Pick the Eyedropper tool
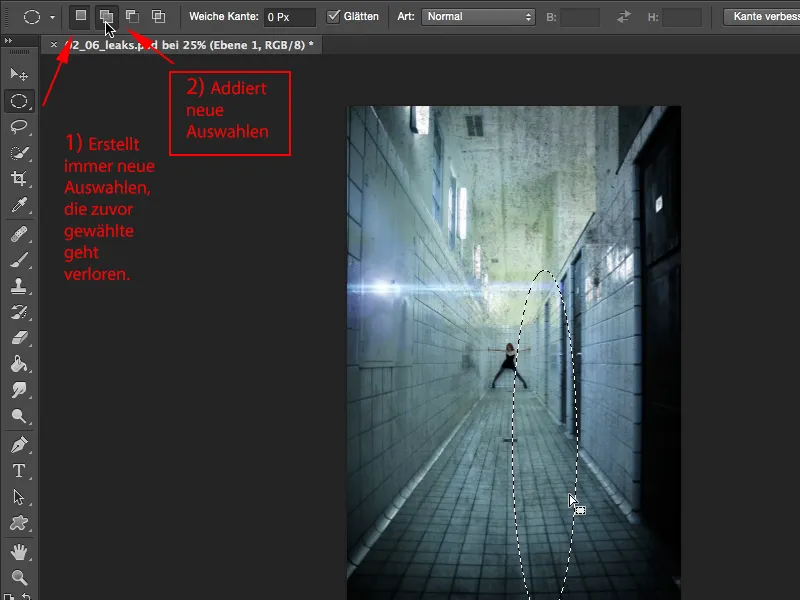 click(x=18, y=205)
